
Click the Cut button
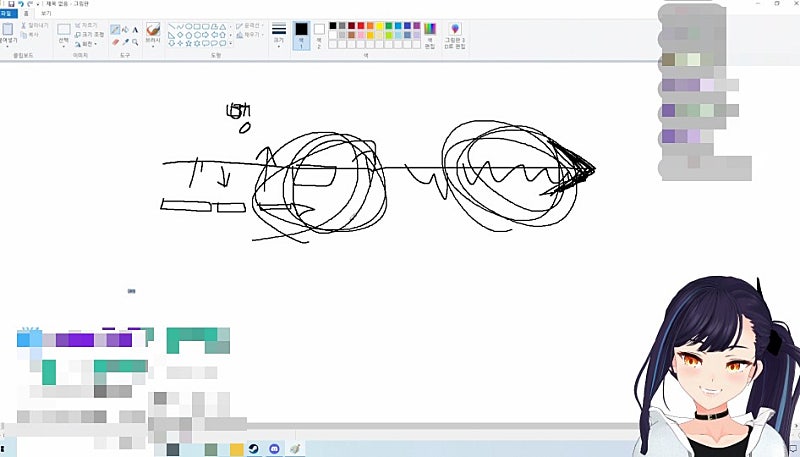tap(35, 26)
